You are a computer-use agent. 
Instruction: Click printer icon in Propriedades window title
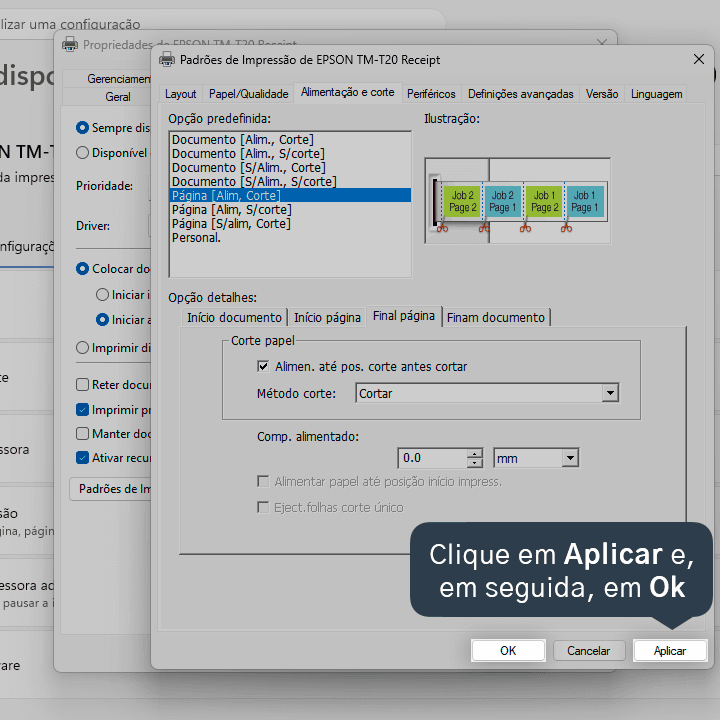pyautogui.click(x=70, y=45)
